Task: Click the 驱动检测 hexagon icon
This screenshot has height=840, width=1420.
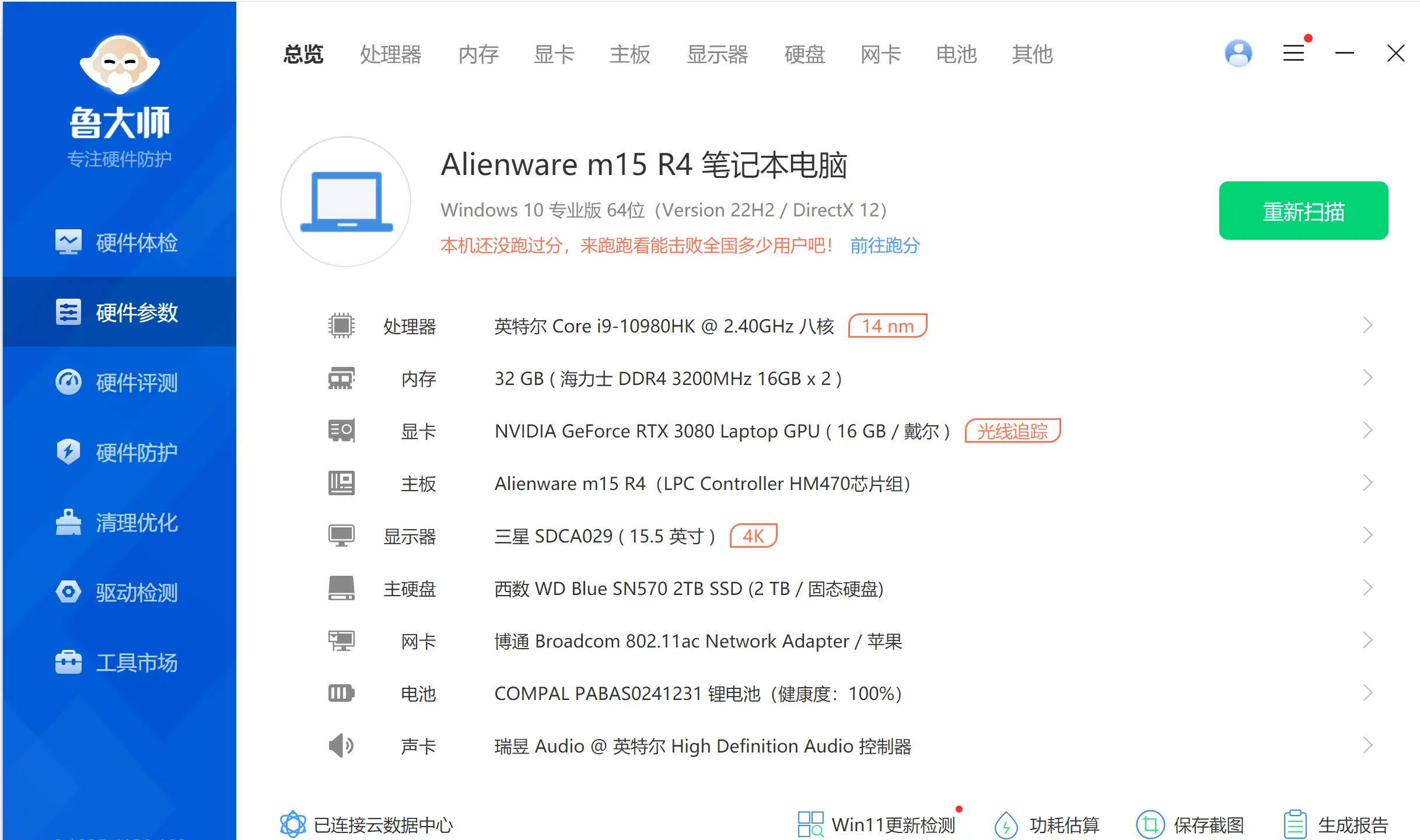Action: coord(68,591)
